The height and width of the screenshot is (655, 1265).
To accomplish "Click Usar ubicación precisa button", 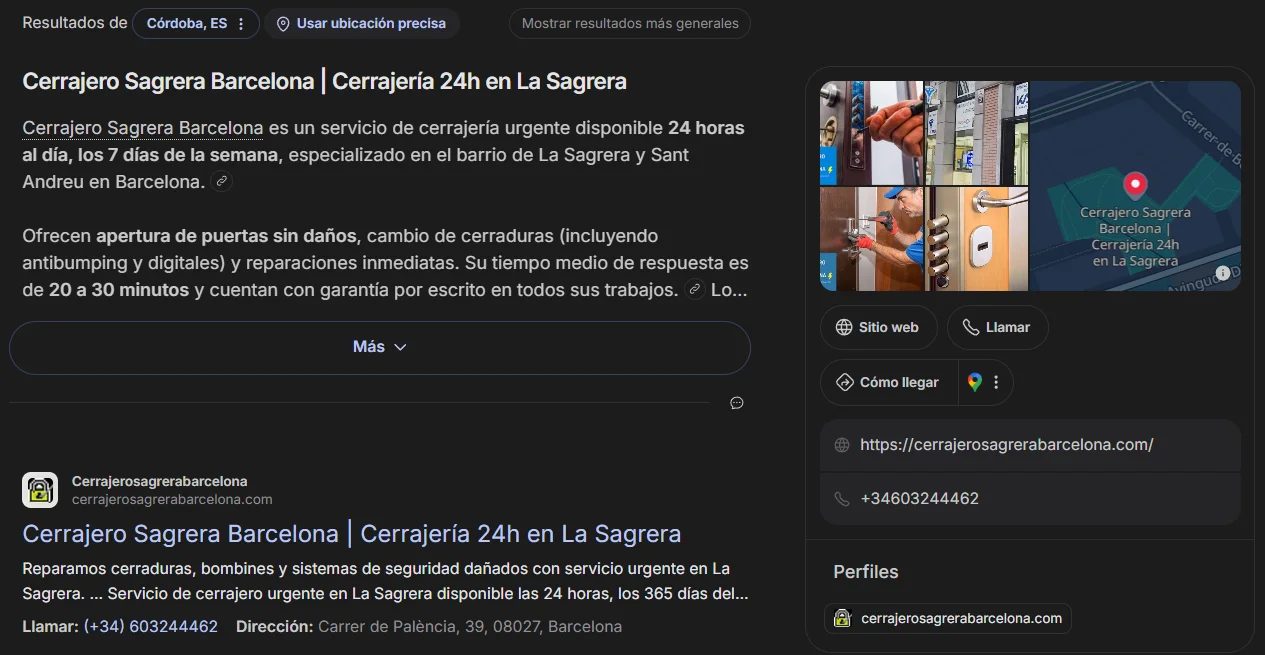I will point(362,24).
